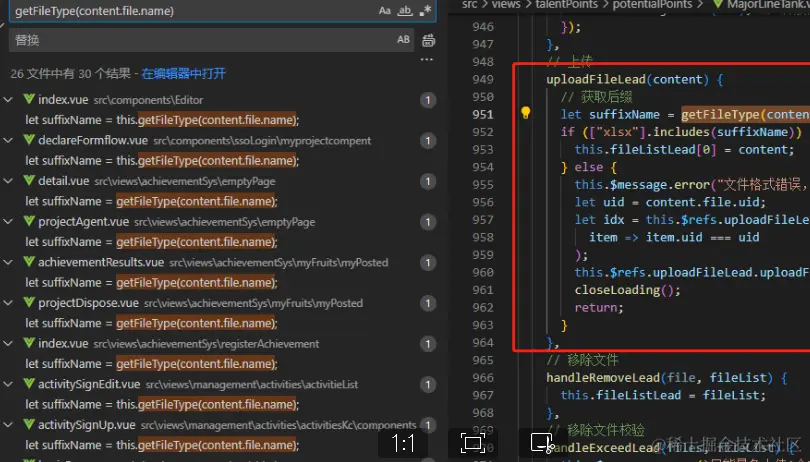Collapse projectDispose.vue result group
The height and width of the screenshot is (462, 810).
(8, 303)
